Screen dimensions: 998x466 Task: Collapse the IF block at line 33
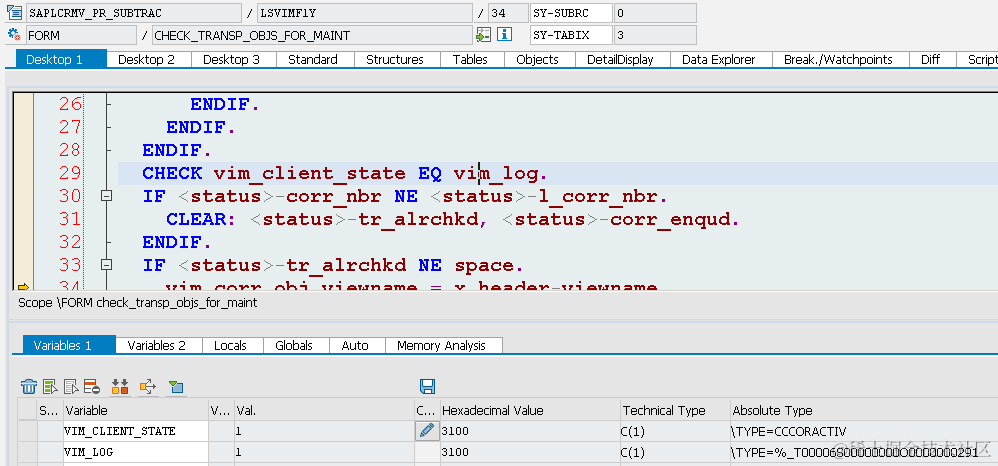click(107, 265)
